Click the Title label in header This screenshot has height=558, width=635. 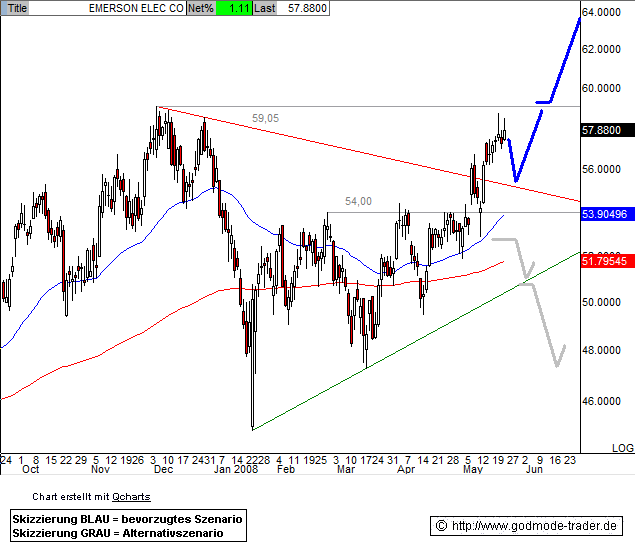[x=17, y=8]
